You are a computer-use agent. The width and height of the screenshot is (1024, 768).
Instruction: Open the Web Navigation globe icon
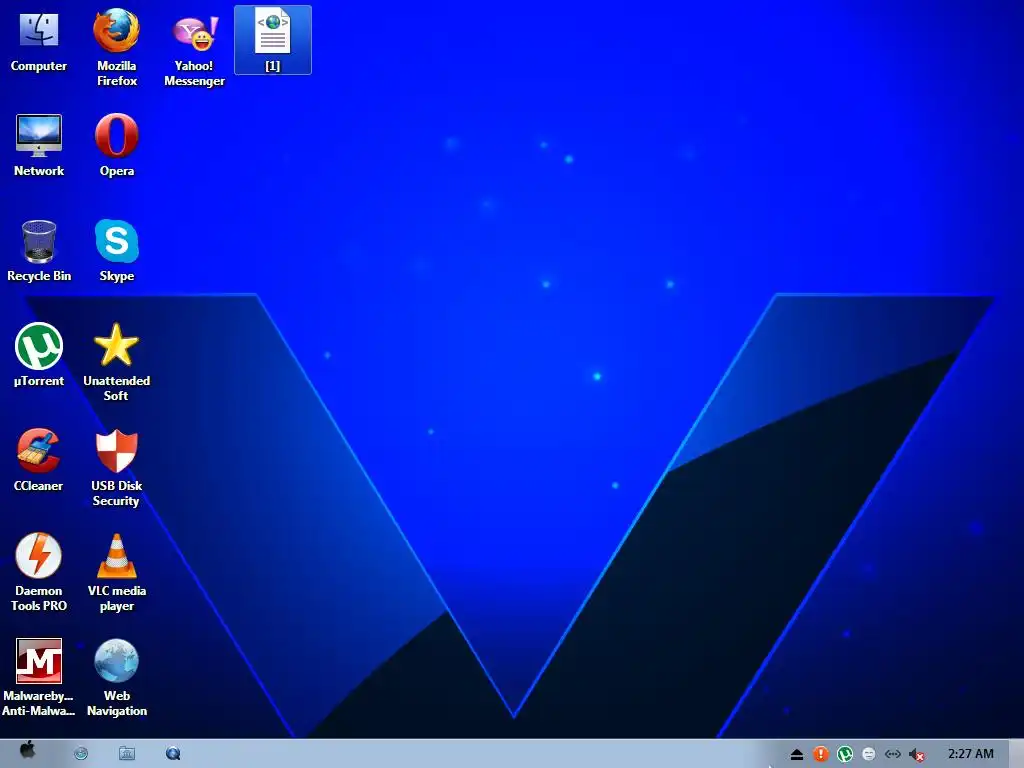(x=116, y=677)
